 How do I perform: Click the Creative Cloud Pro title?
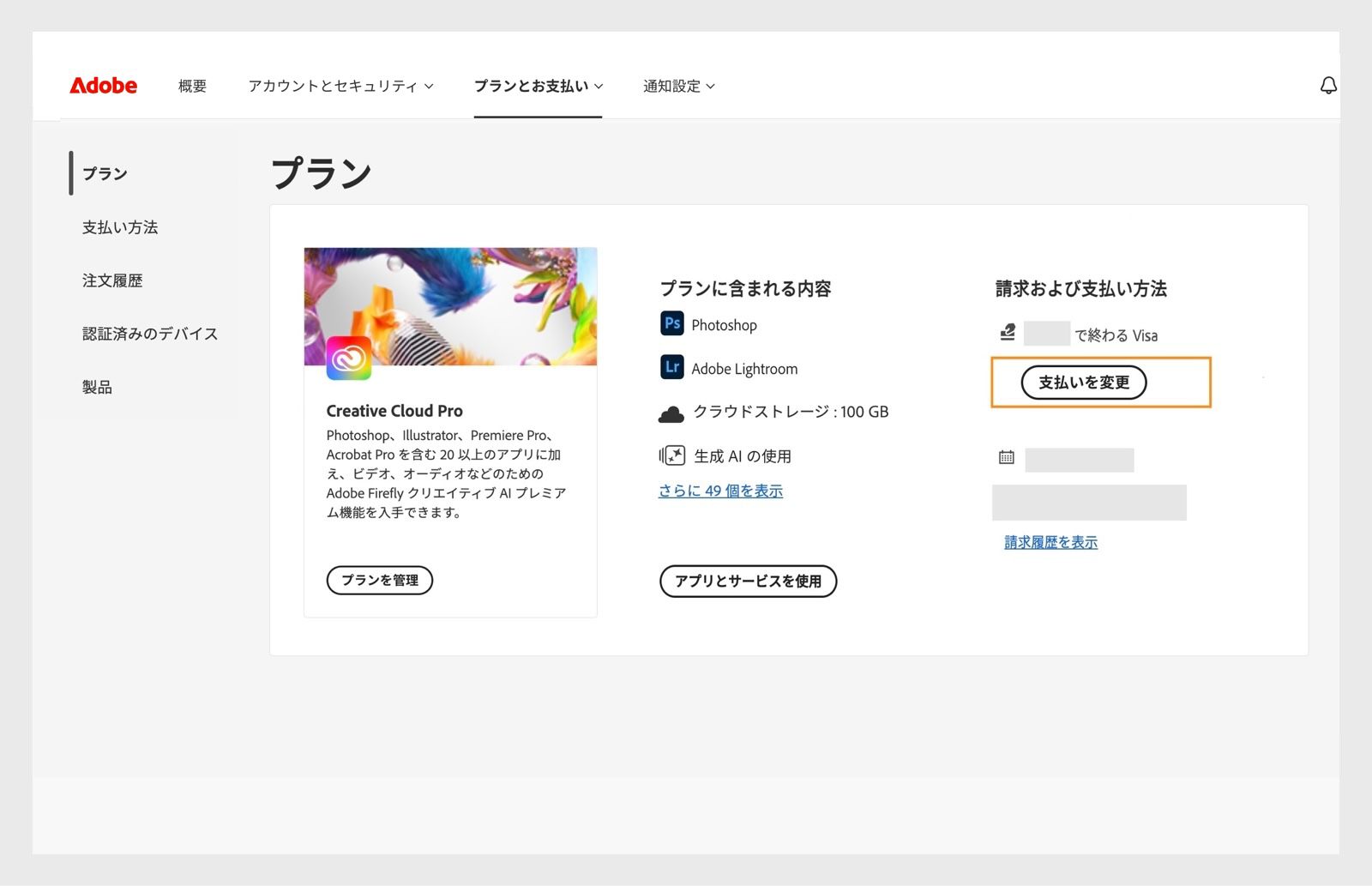point(394,411)
